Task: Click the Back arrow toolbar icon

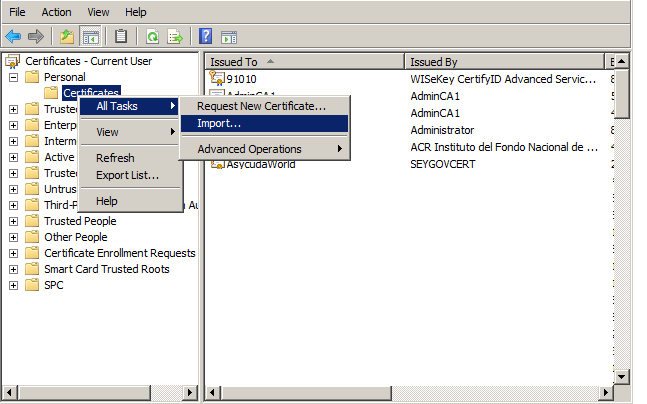Action: click(x=14, y=36)
